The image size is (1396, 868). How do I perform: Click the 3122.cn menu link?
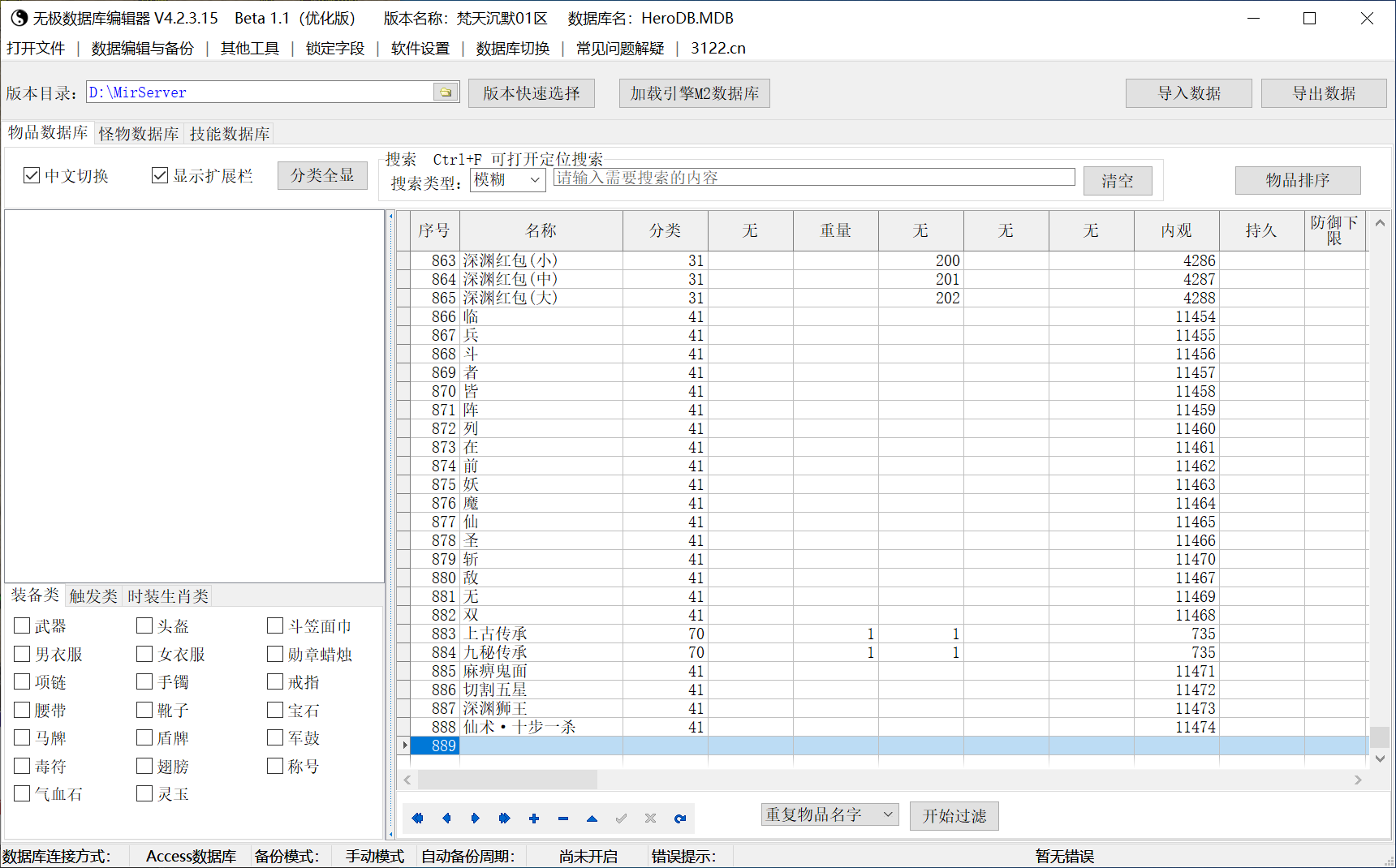click(718, 49)
